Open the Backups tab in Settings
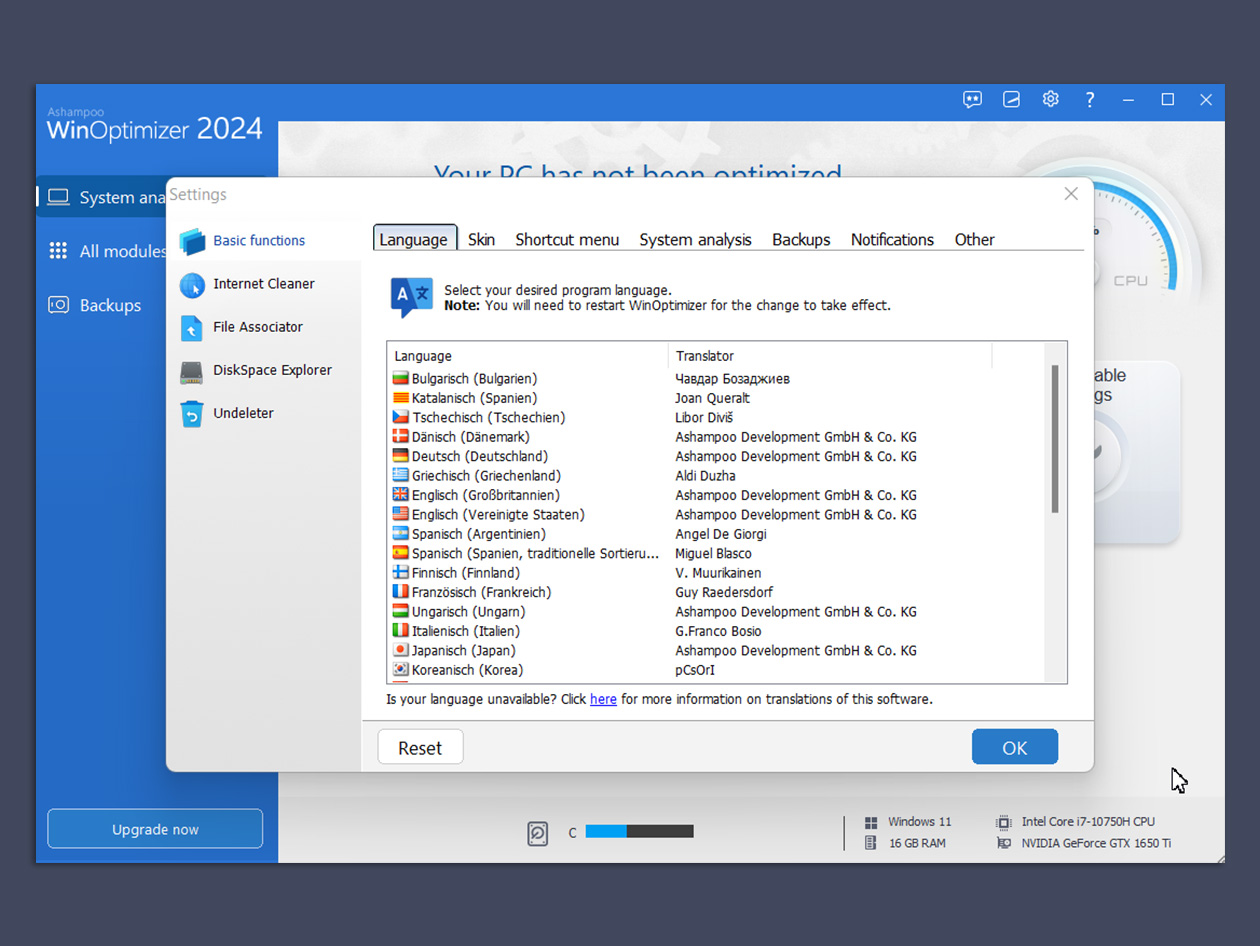This screenshot has width=1260, height=946. pyautogui.click(x=801, y=239)
